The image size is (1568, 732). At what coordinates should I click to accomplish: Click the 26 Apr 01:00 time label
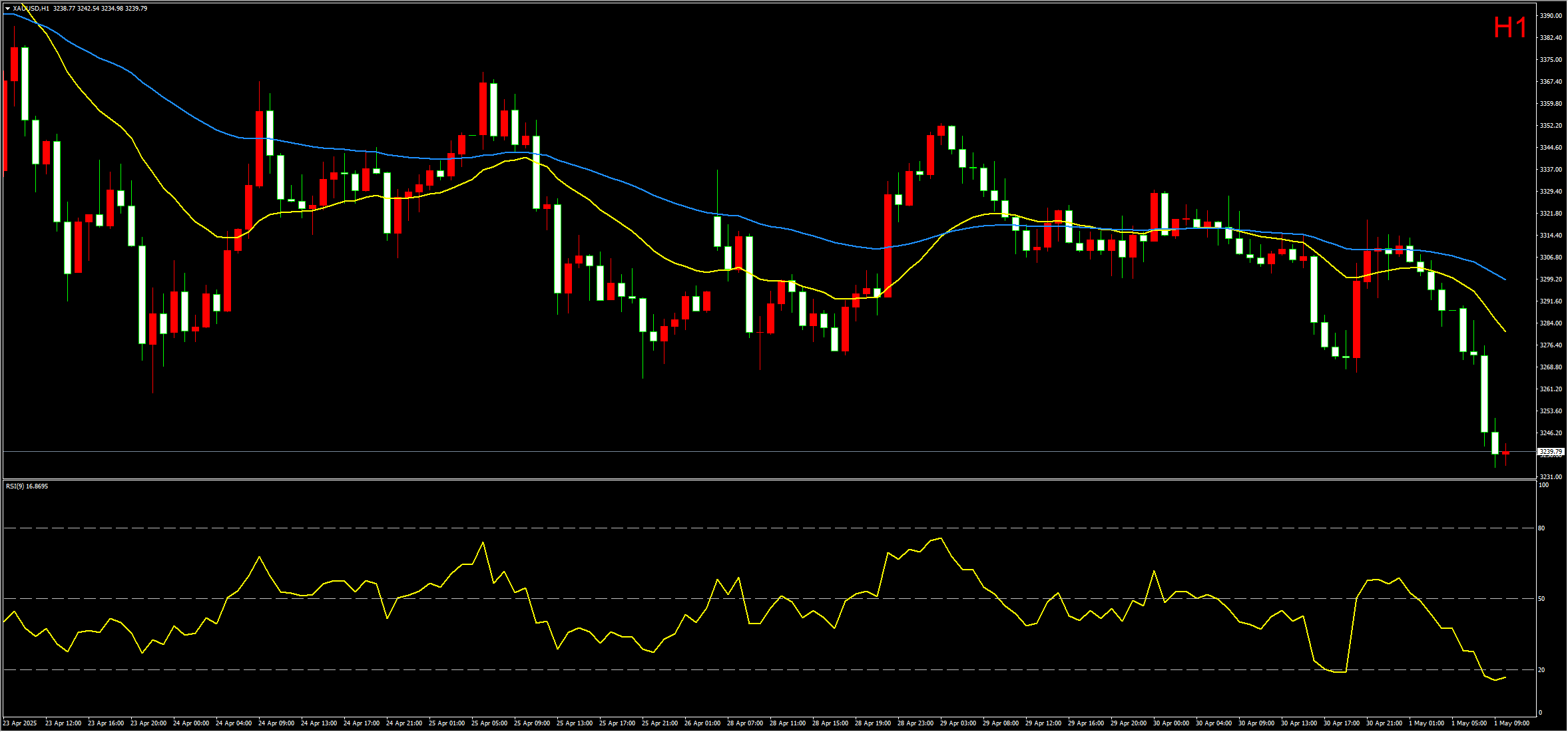[x=702, y=723]
